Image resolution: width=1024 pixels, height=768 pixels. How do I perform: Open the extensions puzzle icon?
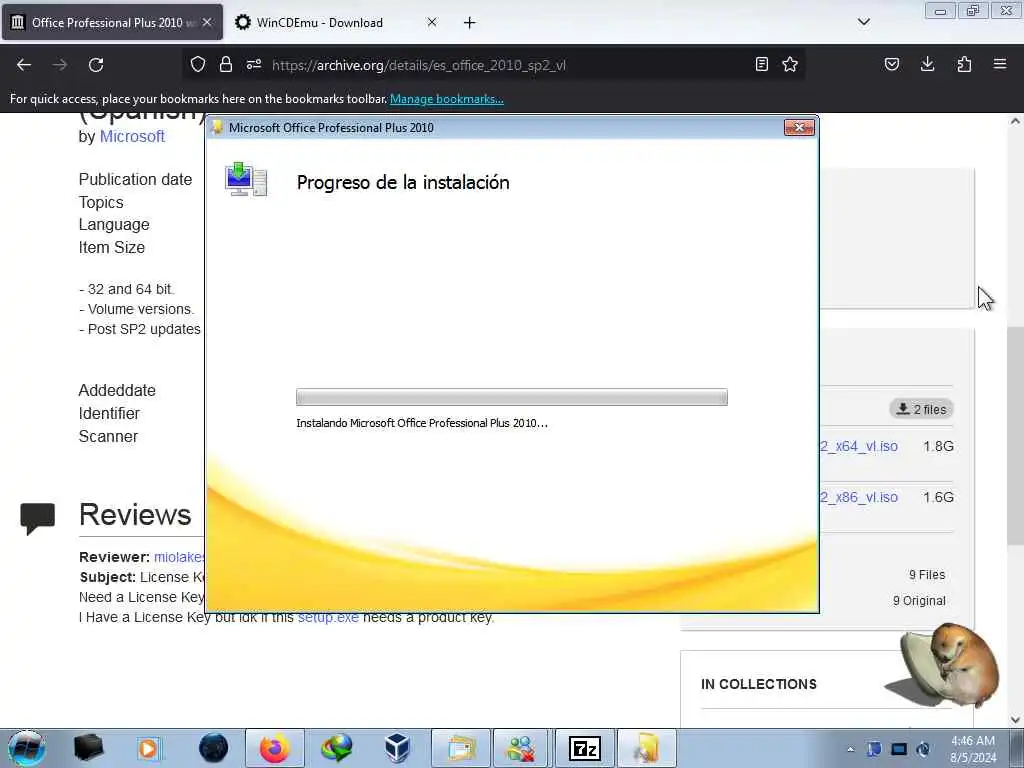pyautogui.click(x=964, y=64)
